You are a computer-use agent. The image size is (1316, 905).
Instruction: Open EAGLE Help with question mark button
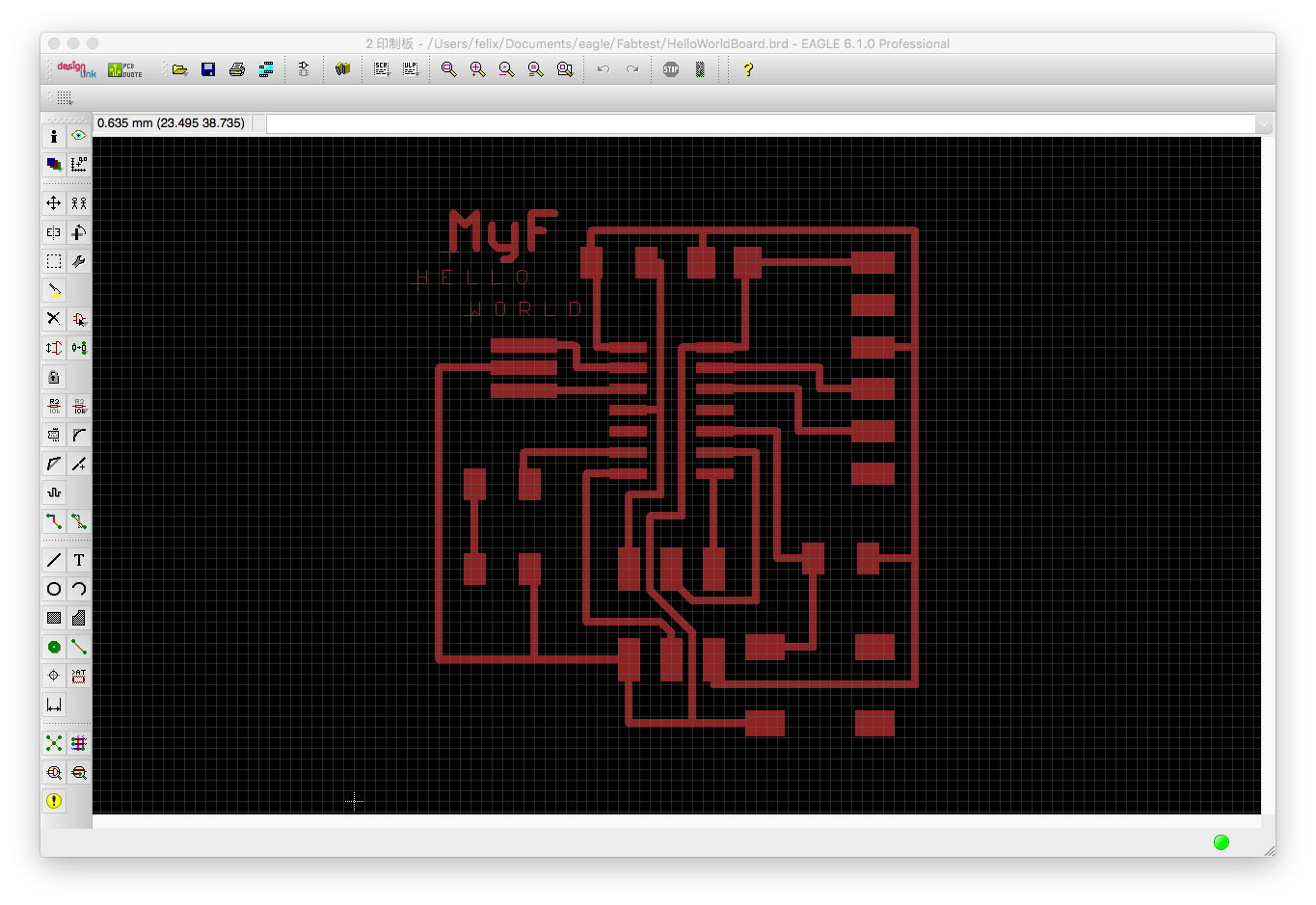tap(749, 68)
